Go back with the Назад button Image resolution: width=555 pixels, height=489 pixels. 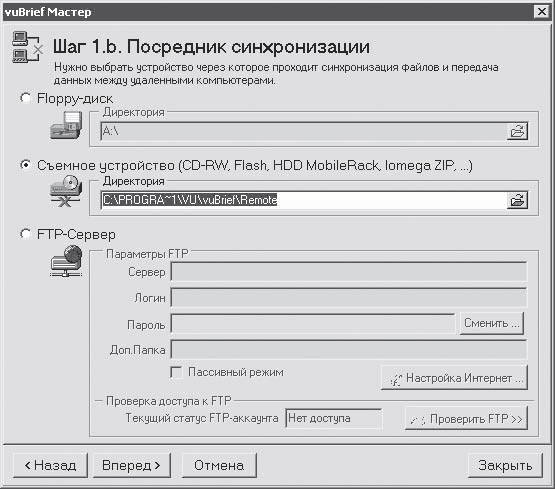coord(50,465)
